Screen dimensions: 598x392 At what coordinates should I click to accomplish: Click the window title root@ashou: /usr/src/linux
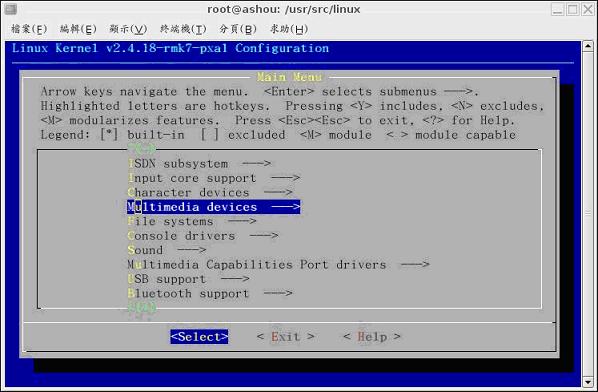284,9
